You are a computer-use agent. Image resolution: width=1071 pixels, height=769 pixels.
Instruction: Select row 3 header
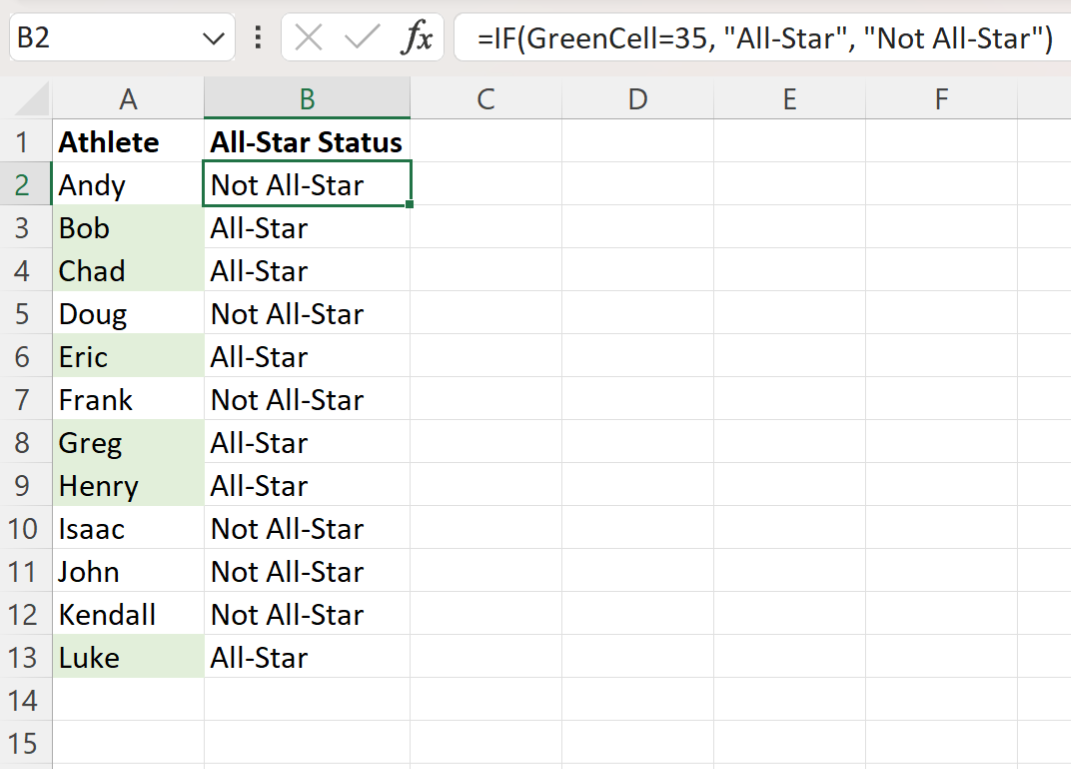point(26,227)
